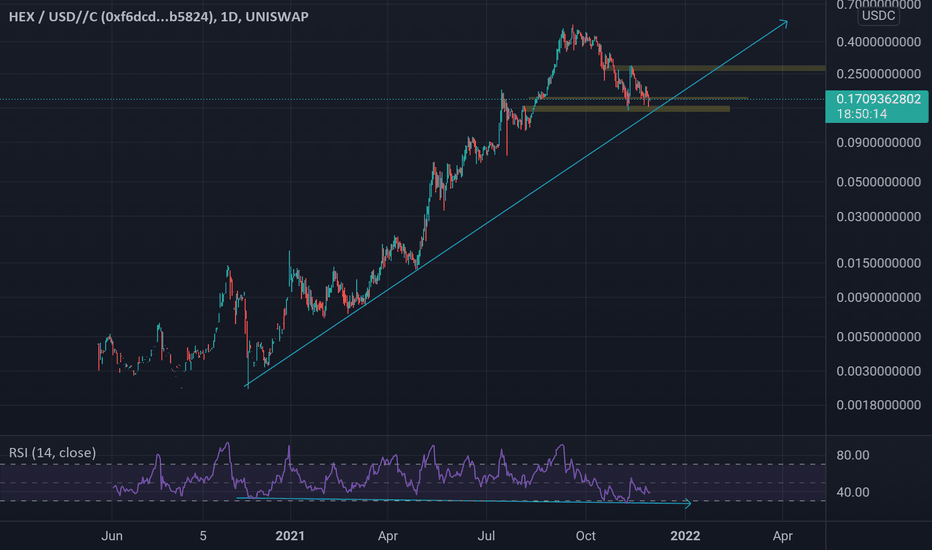Click the 0.0018000000 price axis label

(879, 405)
